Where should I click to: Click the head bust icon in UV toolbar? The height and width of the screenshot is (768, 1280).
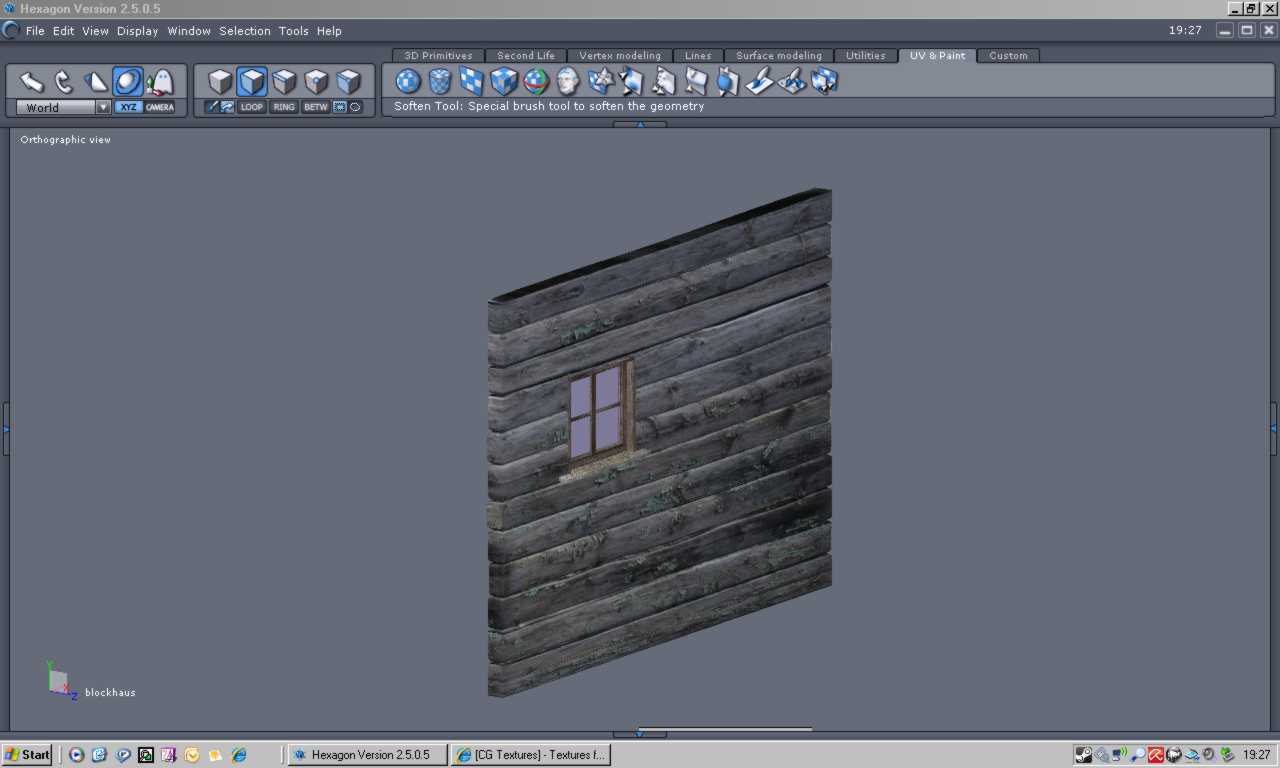tap(568, 81)
